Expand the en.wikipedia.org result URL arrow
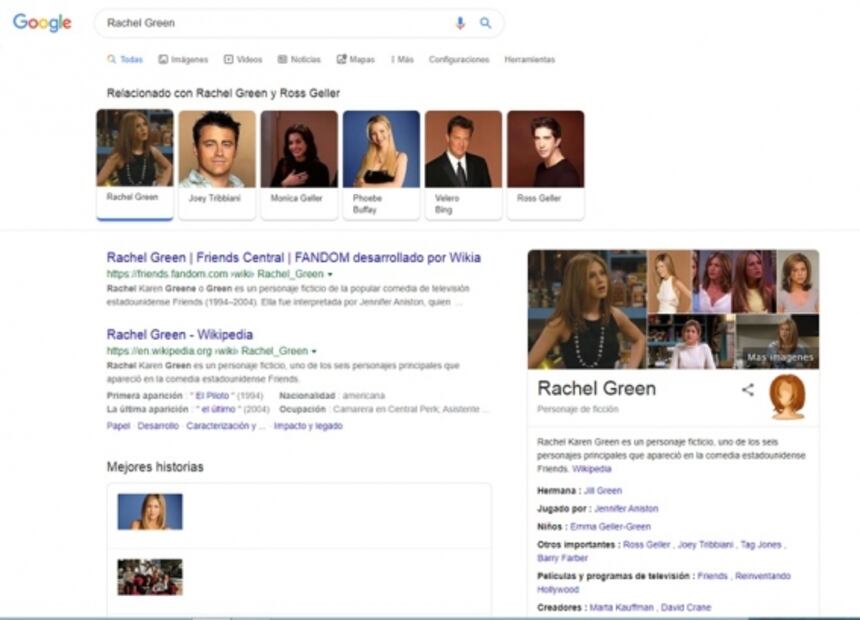Screen dimensions: 860x620 (314, 352)
